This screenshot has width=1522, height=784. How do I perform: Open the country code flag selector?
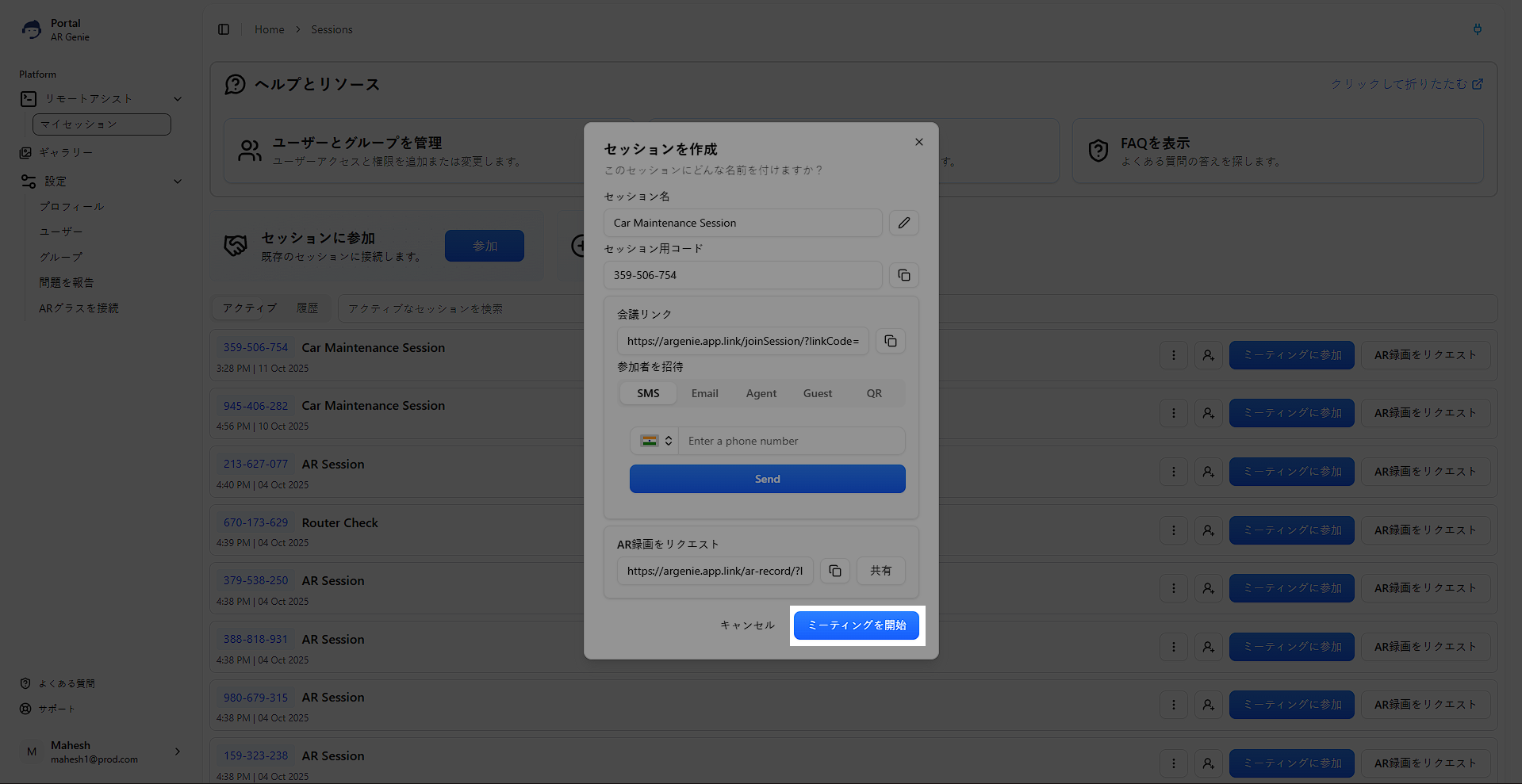pos(656,441)
